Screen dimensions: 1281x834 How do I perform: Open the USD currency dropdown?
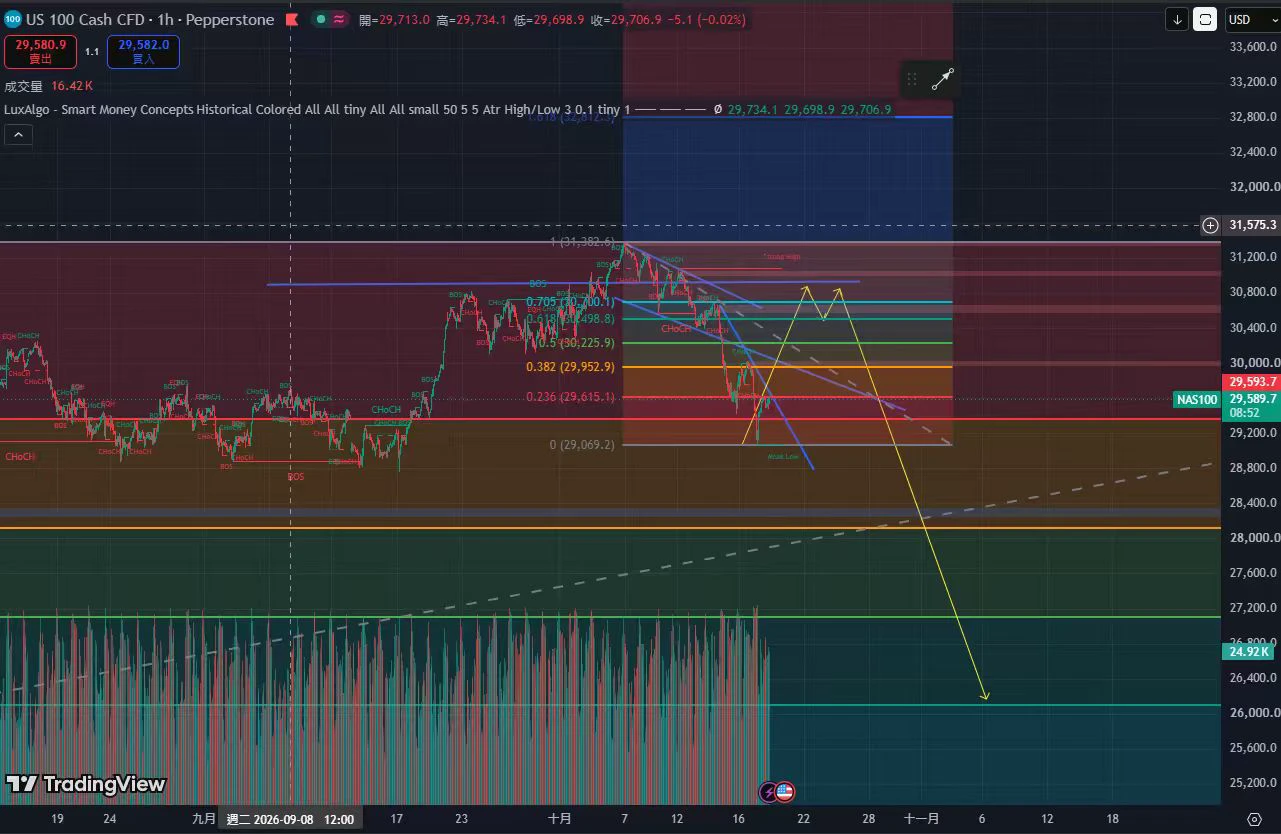[1252, 19]
